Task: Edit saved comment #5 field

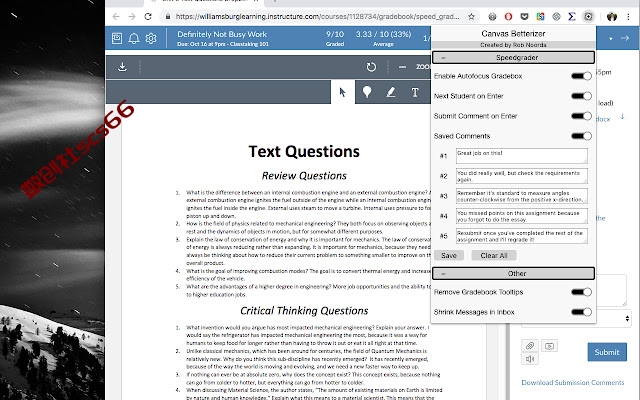Action: (522, 236)
